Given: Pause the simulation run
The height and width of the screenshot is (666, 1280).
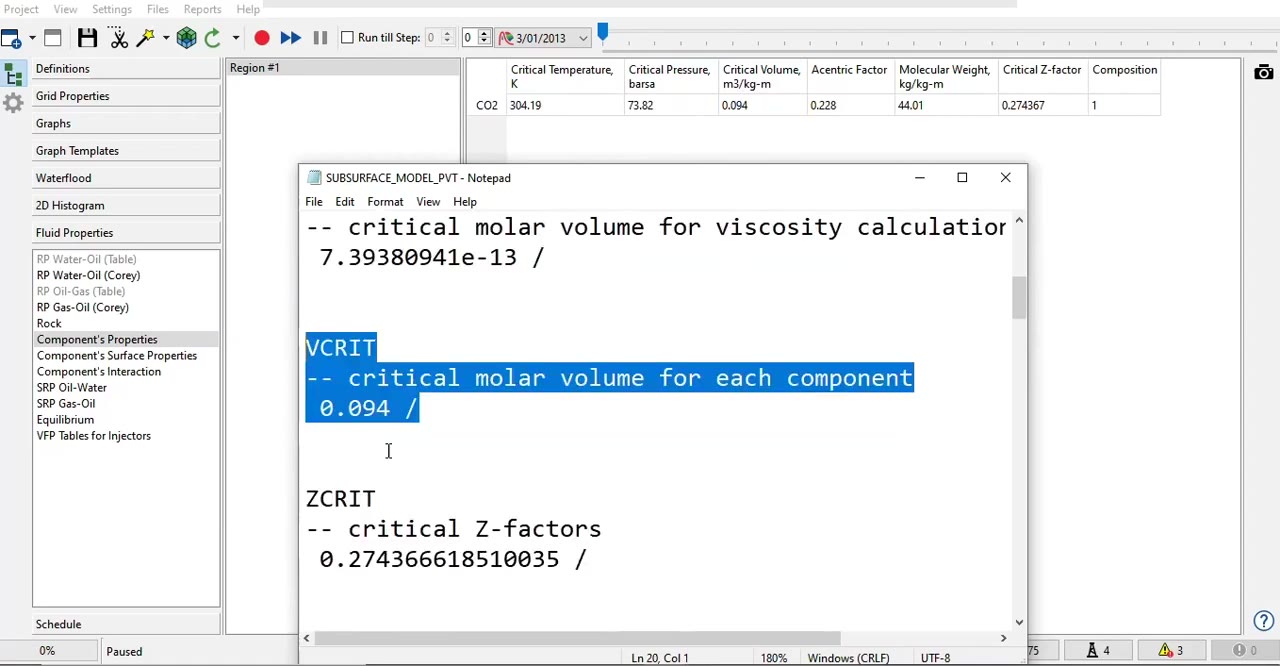Looking at the screenshot, I should pyautogui.click(x=320, y=37).
